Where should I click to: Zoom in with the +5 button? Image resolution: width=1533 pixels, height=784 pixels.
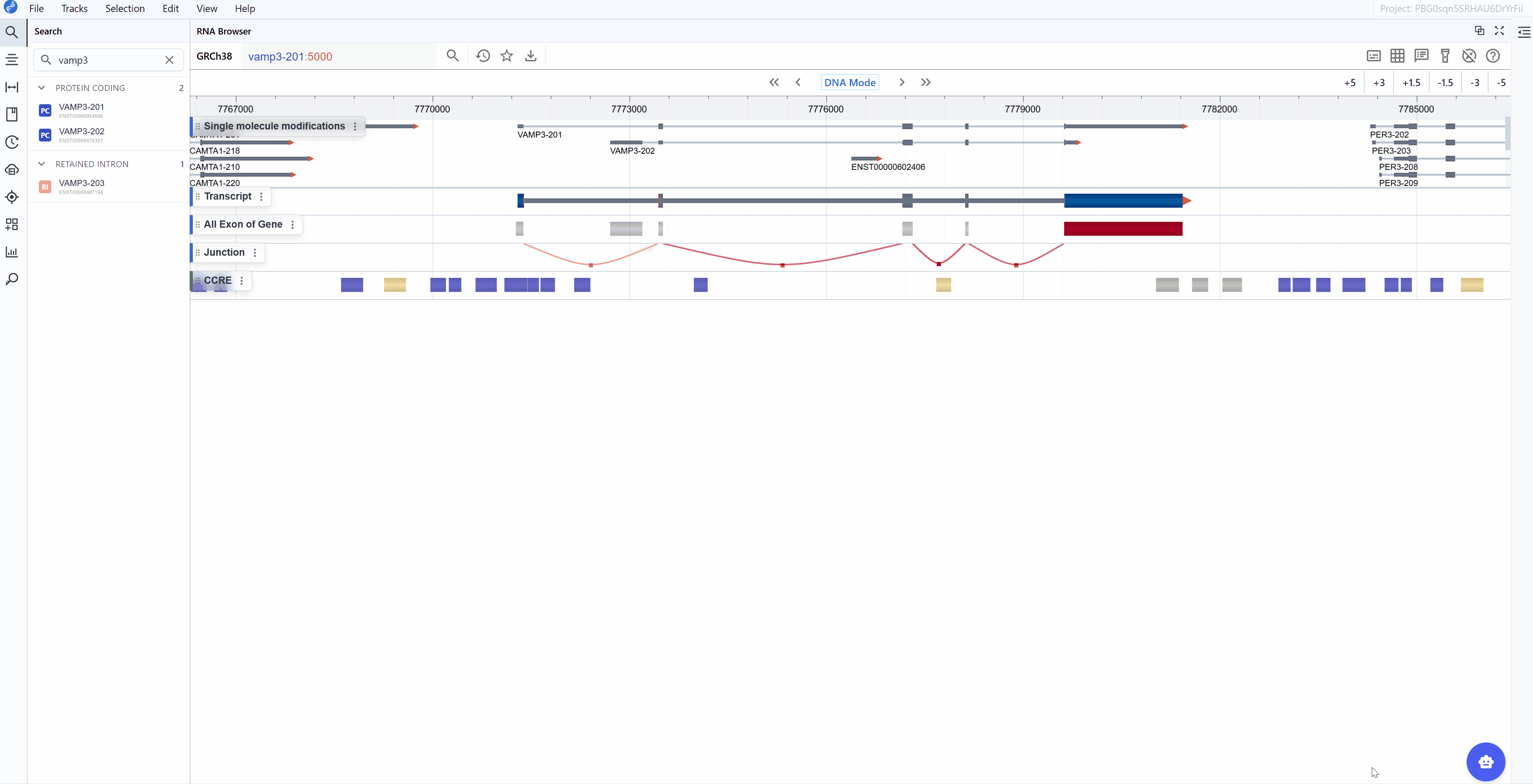[1349, 83]
